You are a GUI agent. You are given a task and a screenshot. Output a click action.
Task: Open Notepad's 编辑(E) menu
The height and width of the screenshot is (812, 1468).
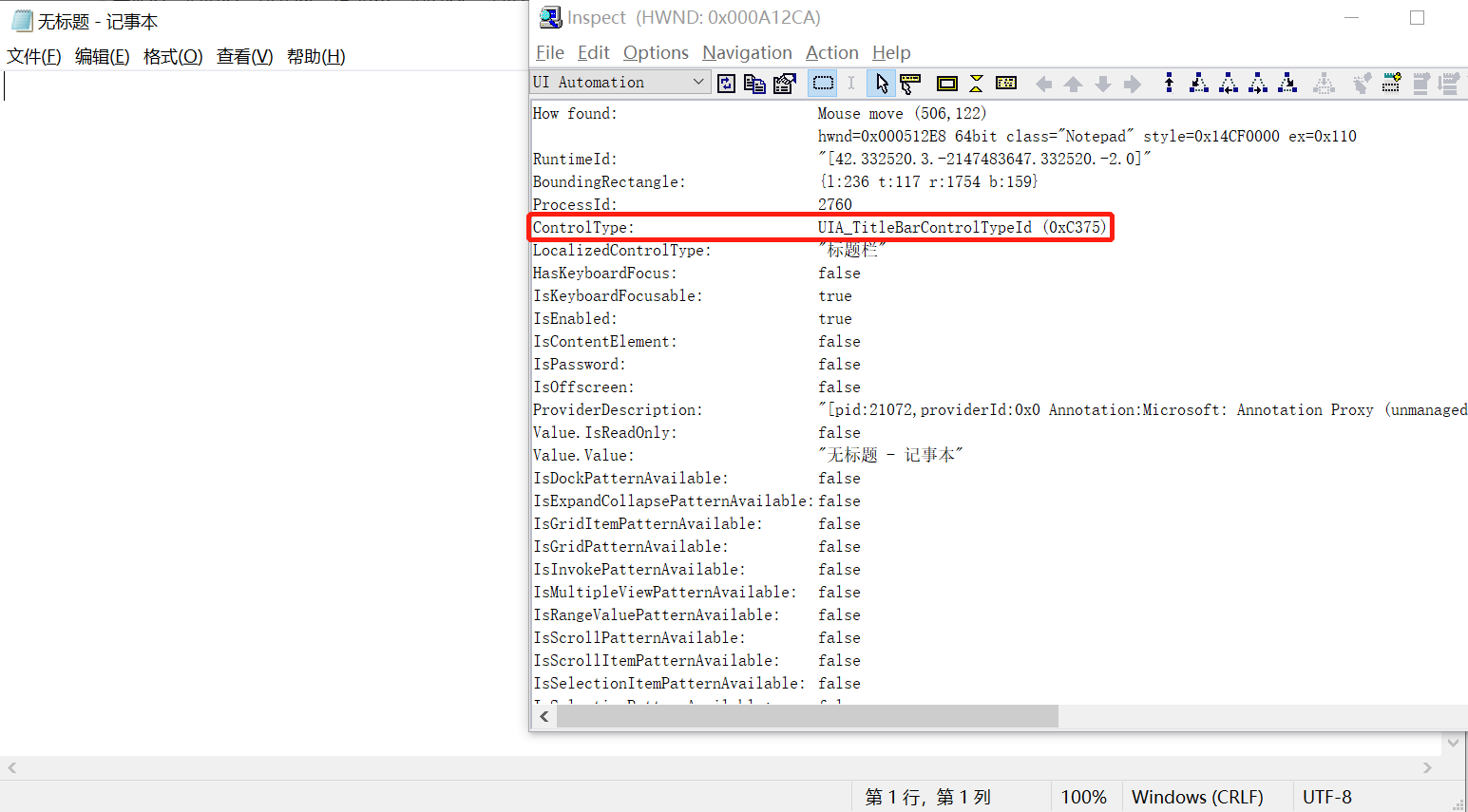point(103,57)
